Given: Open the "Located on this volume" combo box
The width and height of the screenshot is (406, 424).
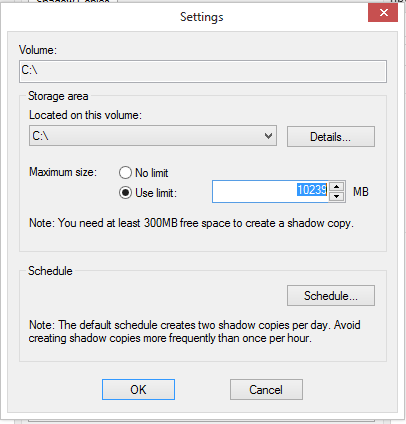Looking at the screenshot, I should (153, 136).
